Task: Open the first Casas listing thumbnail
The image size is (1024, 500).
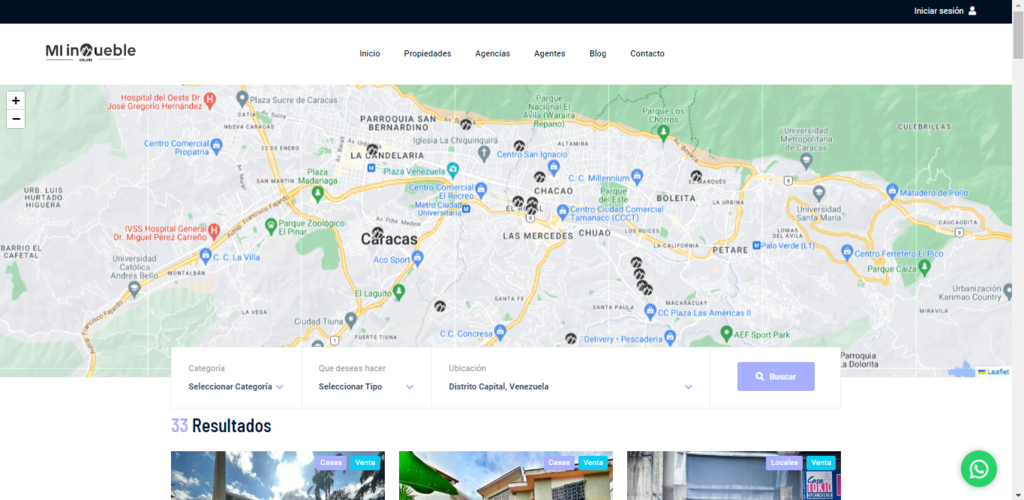Action: tap(277, 476)
